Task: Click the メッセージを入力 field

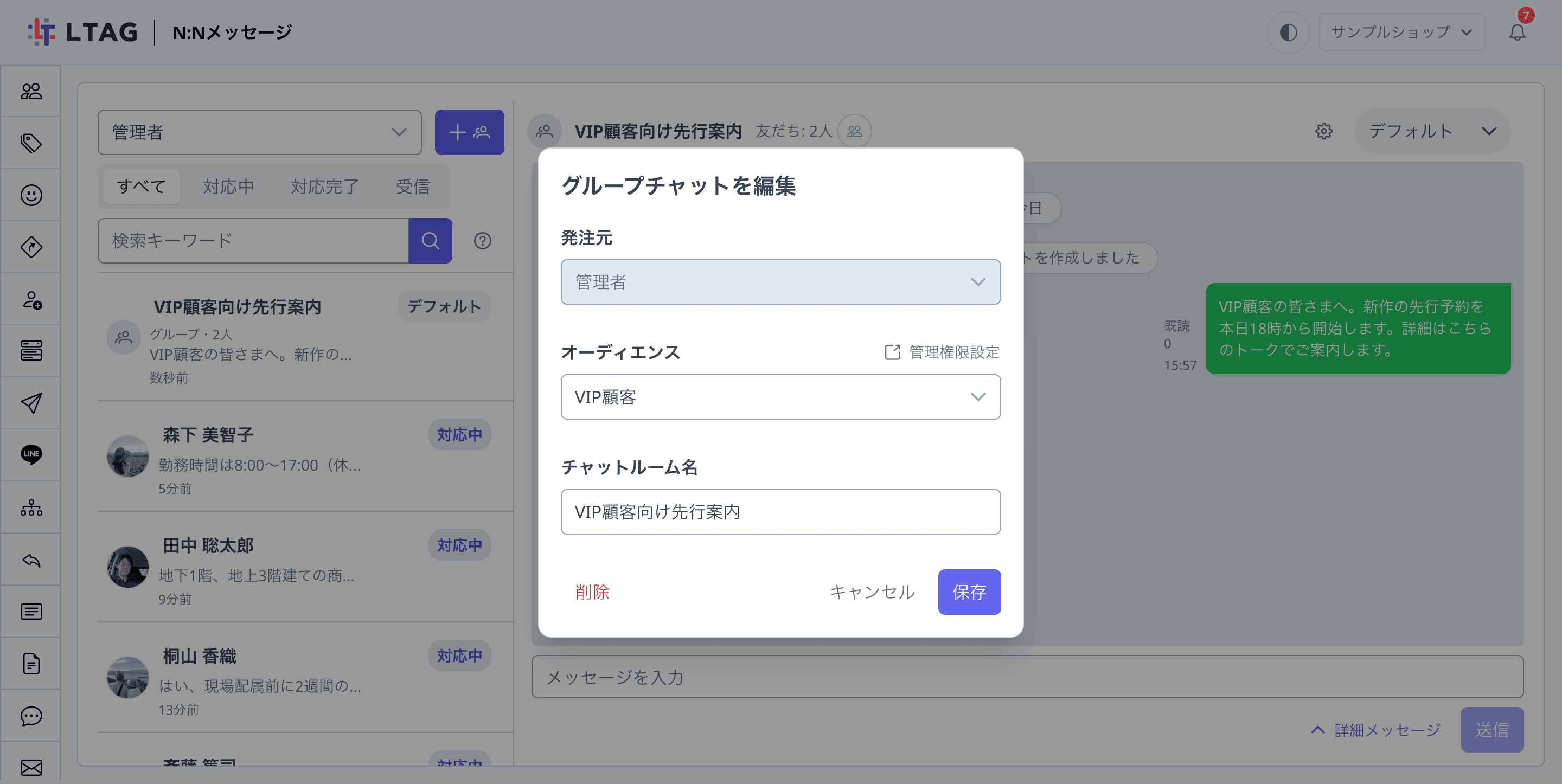Action: tap(1027, 677)
